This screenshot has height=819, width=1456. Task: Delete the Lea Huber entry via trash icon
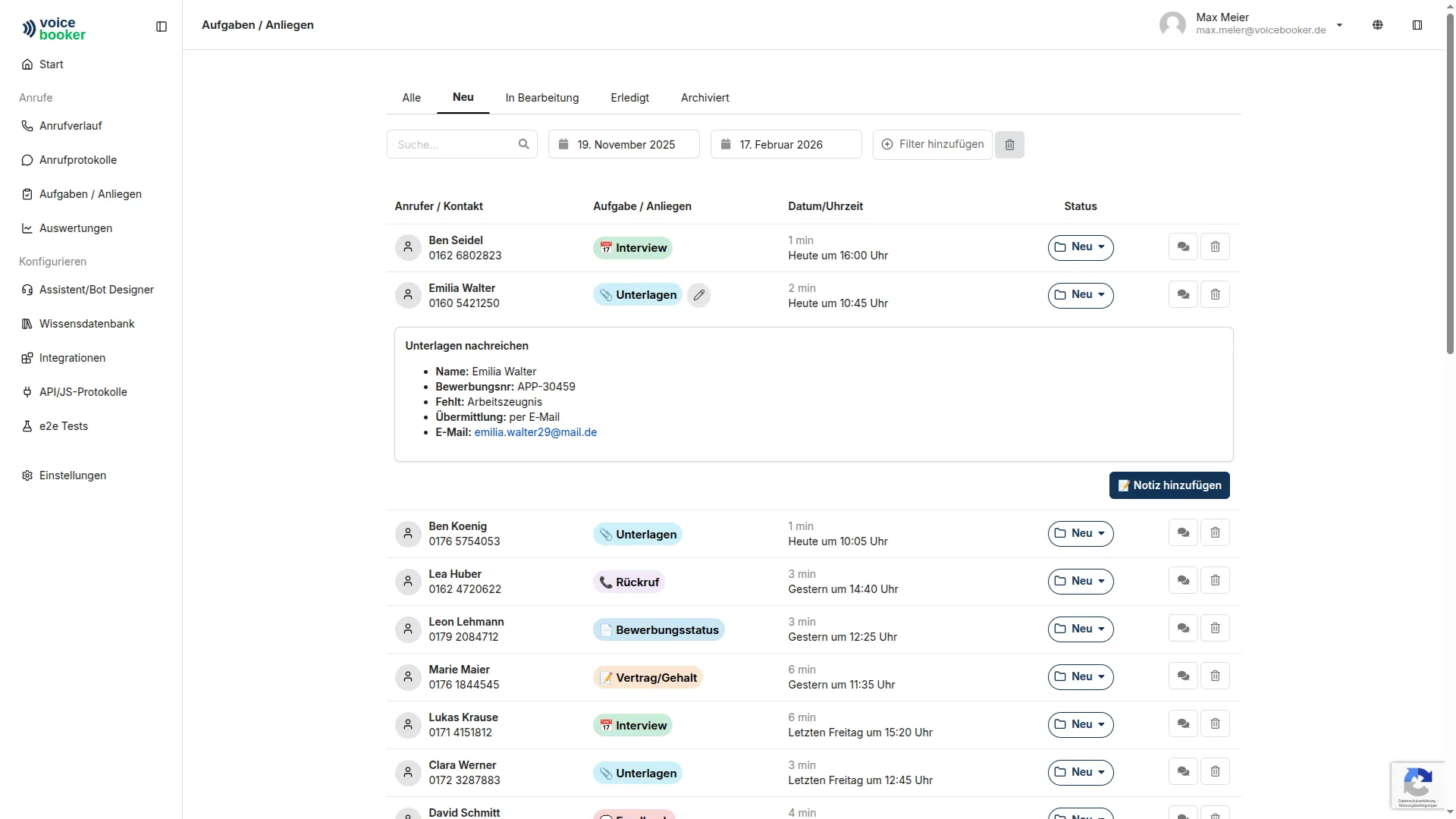click(1214, 580)
